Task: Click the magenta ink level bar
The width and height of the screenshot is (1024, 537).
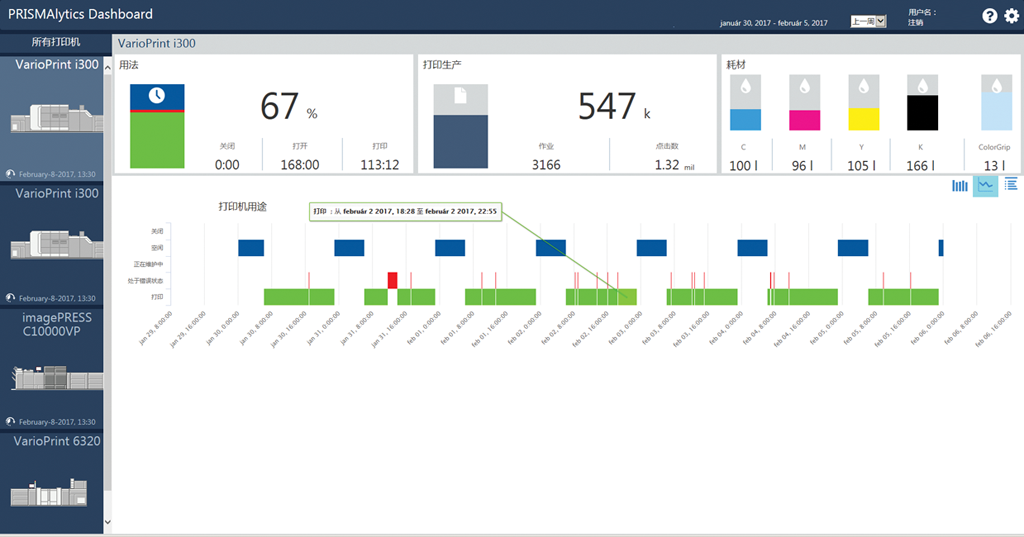Action: tap(805, 120)
